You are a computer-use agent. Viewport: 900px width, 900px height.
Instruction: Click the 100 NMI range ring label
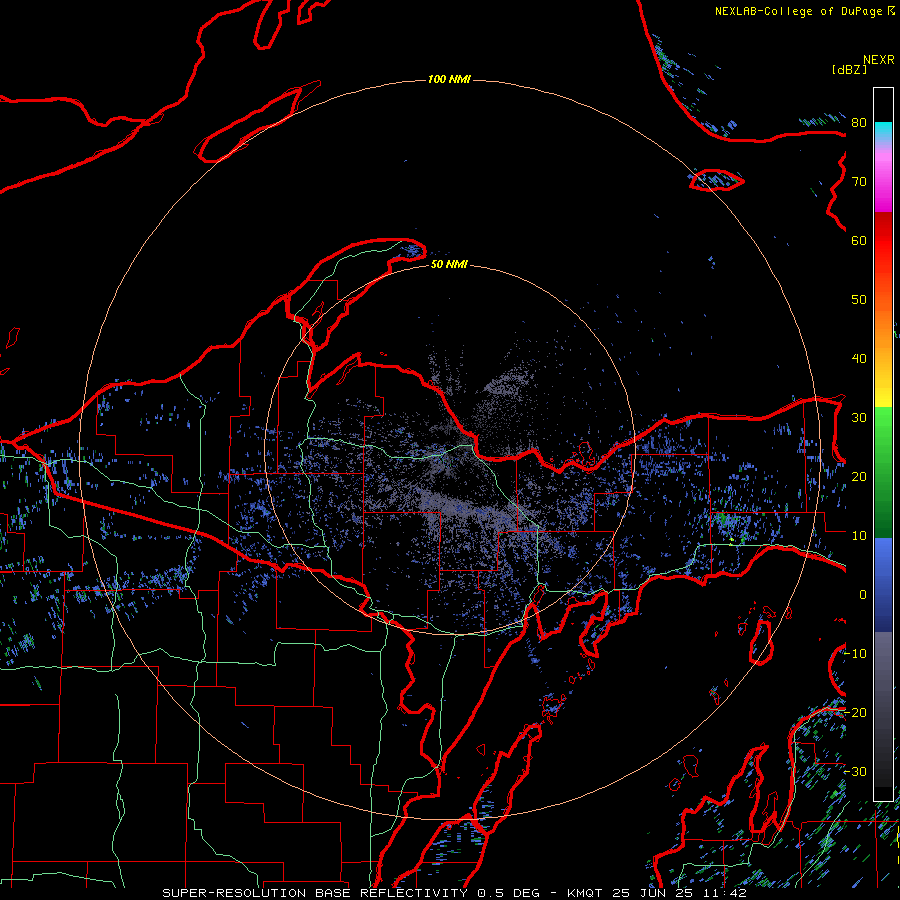(x=449, y=79)
